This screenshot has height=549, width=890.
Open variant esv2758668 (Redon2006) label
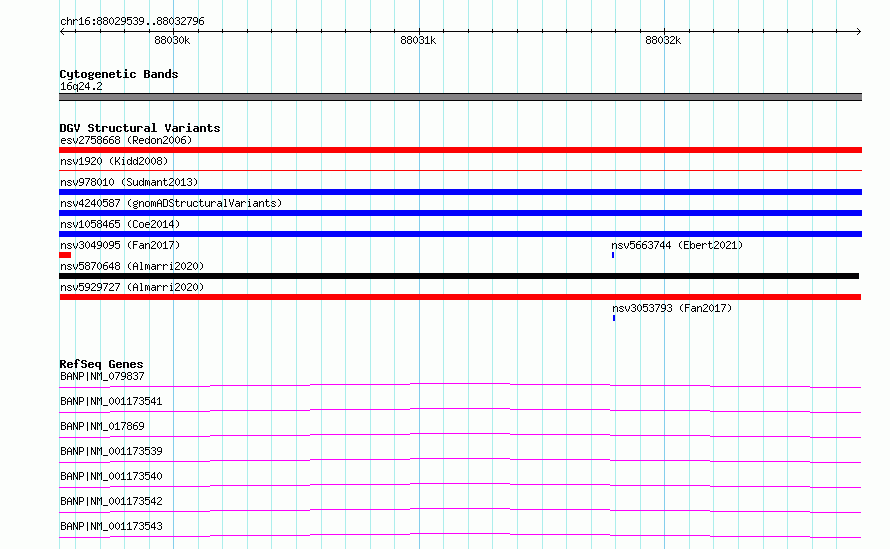coord(126,140)
